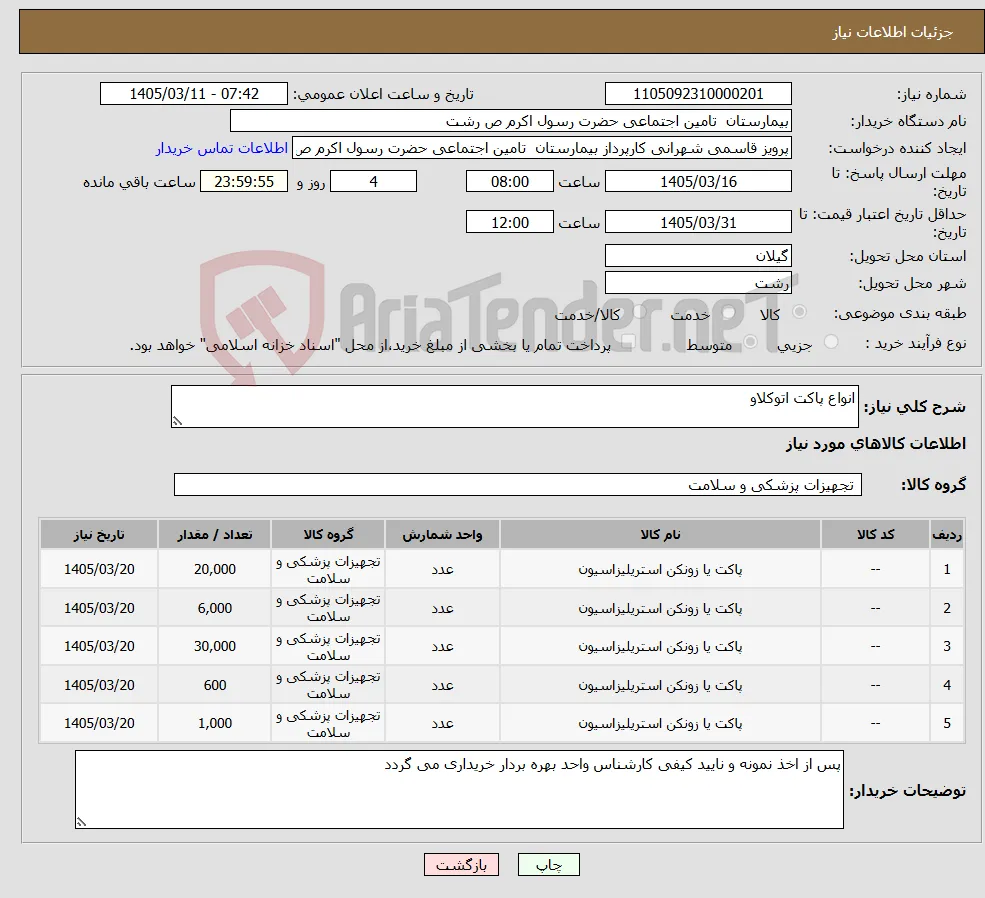Click row number 4 cell
Image resolution: width=985 pixels, height=898 pixels.
pyautogui.click(x=947, y=685)
